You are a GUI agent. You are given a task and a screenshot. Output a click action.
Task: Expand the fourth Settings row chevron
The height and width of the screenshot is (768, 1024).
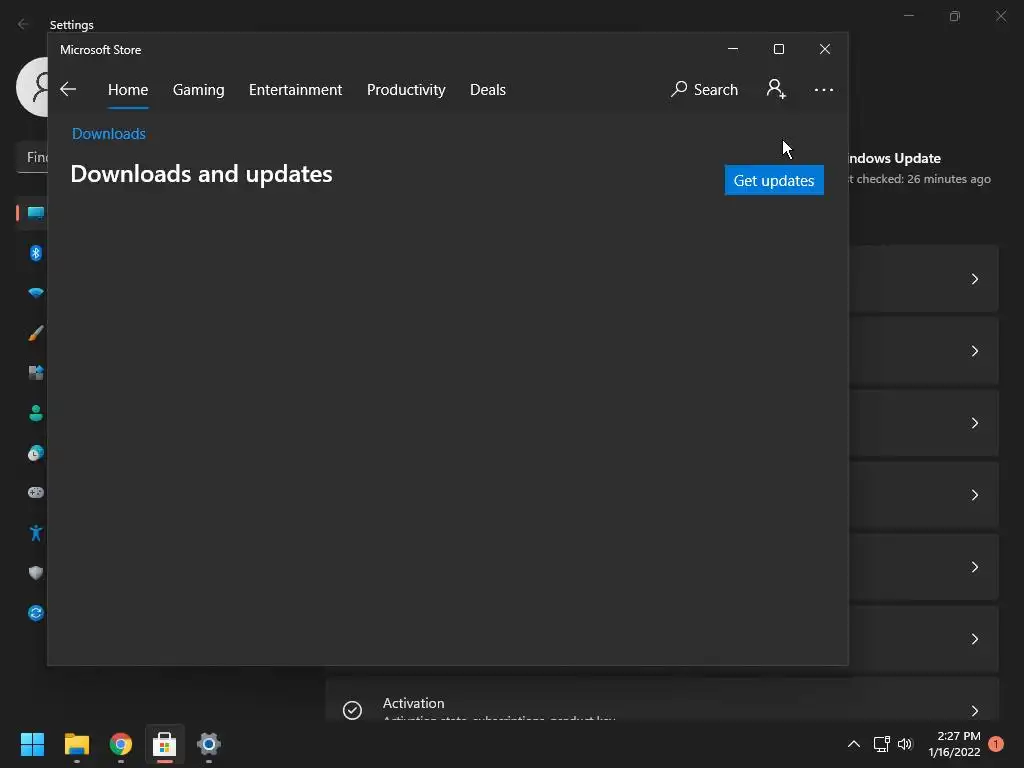point(974,495)
